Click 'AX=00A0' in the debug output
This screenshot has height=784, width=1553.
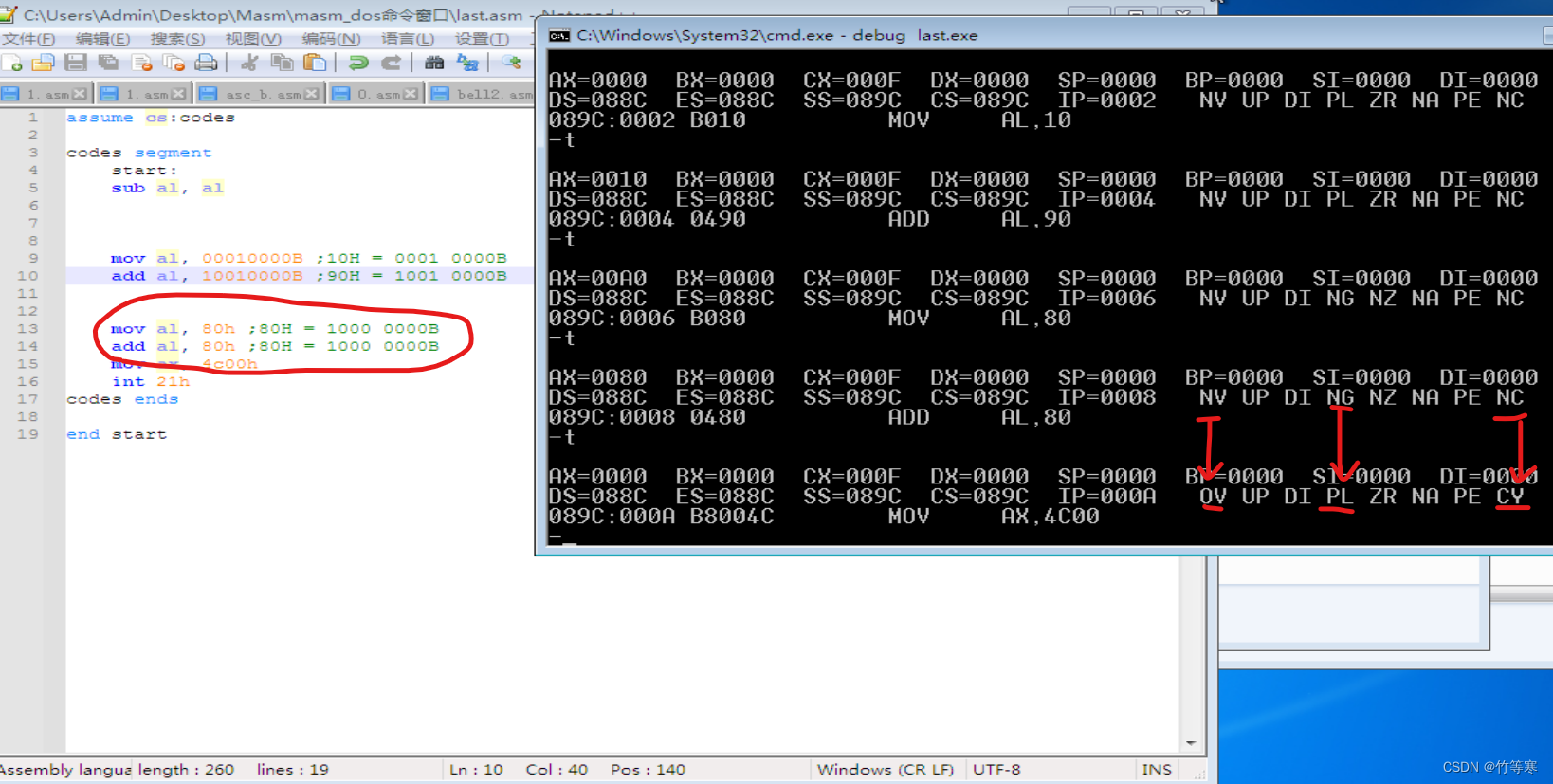click(597, 279)
